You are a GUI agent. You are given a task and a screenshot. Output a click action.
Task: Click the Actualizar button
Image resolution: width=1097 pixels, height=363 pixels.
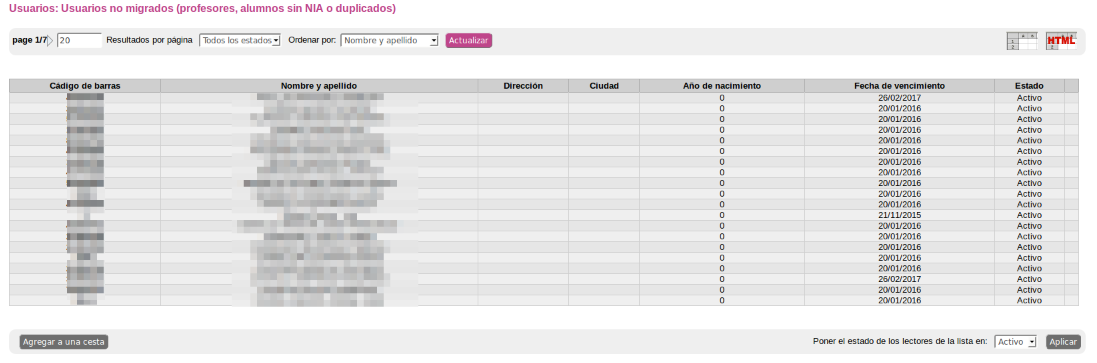[x=469, y=41]
